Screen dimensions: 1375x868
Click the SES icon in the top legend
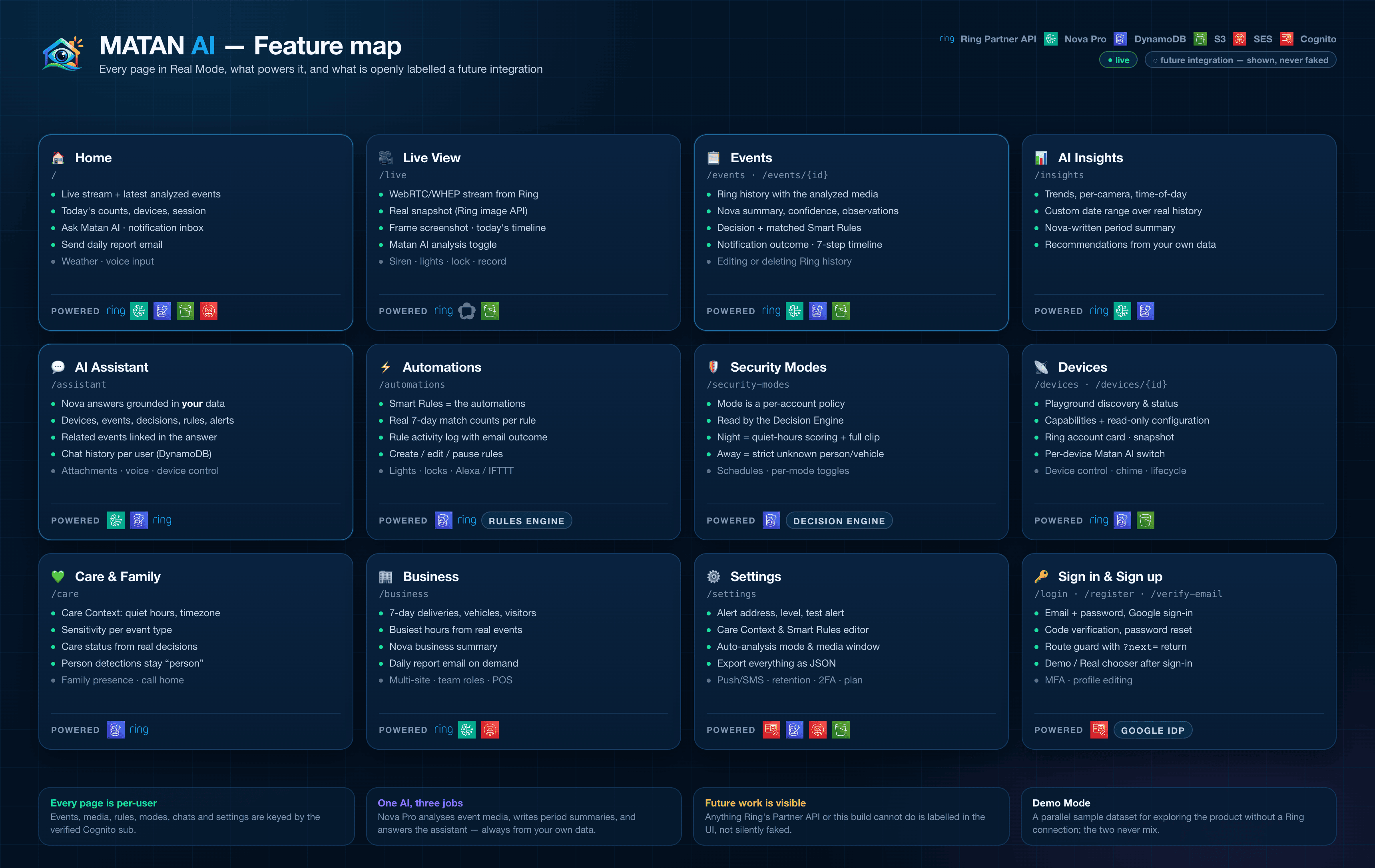click(x=1239, y=39)
